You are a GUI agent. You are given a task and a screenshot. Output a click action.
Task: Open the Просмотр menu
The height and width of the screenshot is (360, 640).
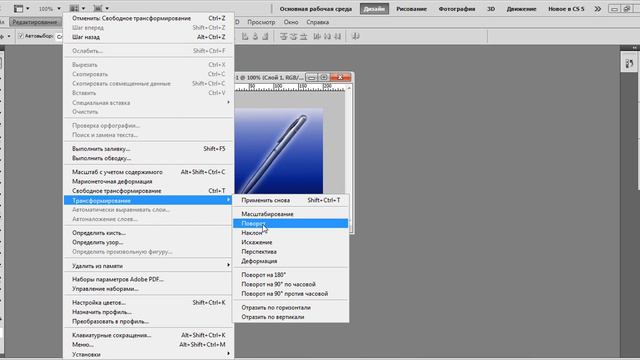[x=261, y=22]
